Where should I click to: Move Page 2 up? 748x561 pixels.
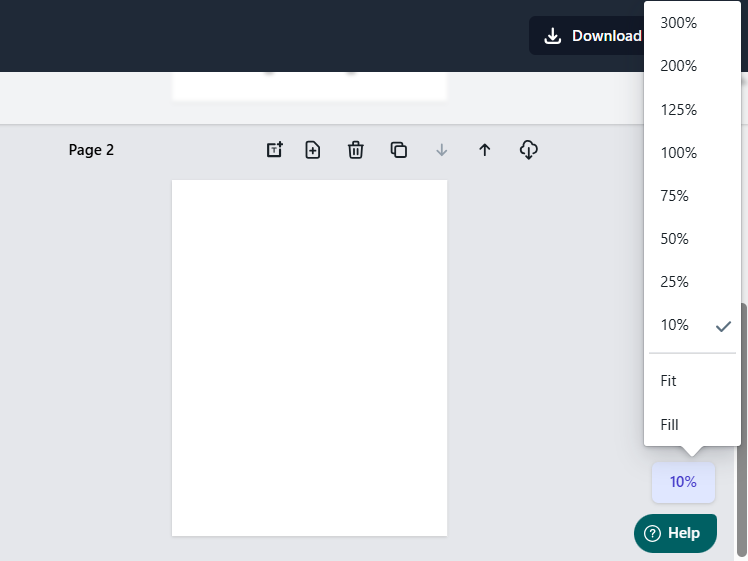(x=485, y=150)
